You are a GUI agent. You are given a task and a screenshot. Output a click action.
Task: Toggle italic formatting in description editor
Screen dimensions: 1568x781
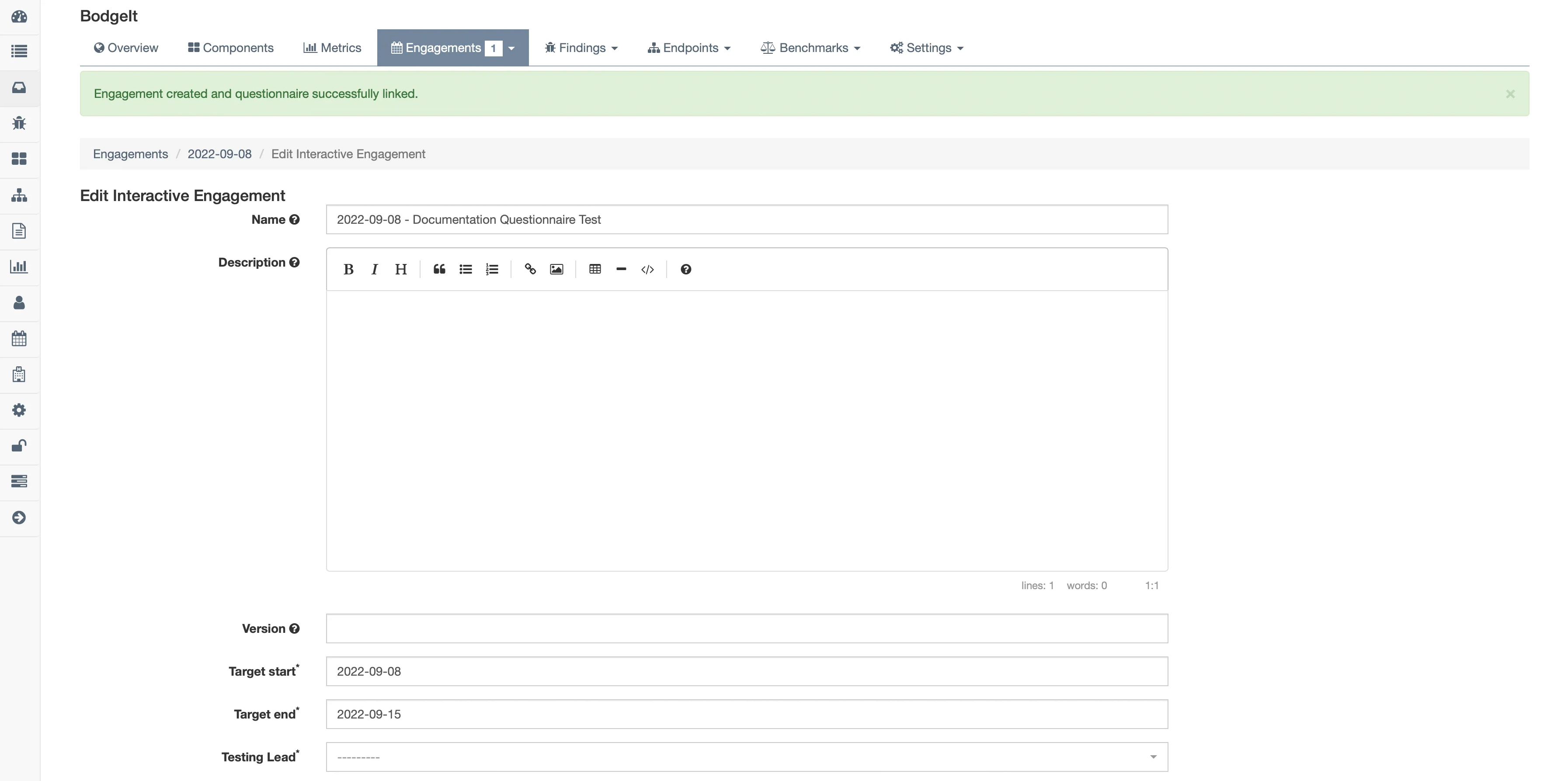pyautogui.click(x=374, y=269)
